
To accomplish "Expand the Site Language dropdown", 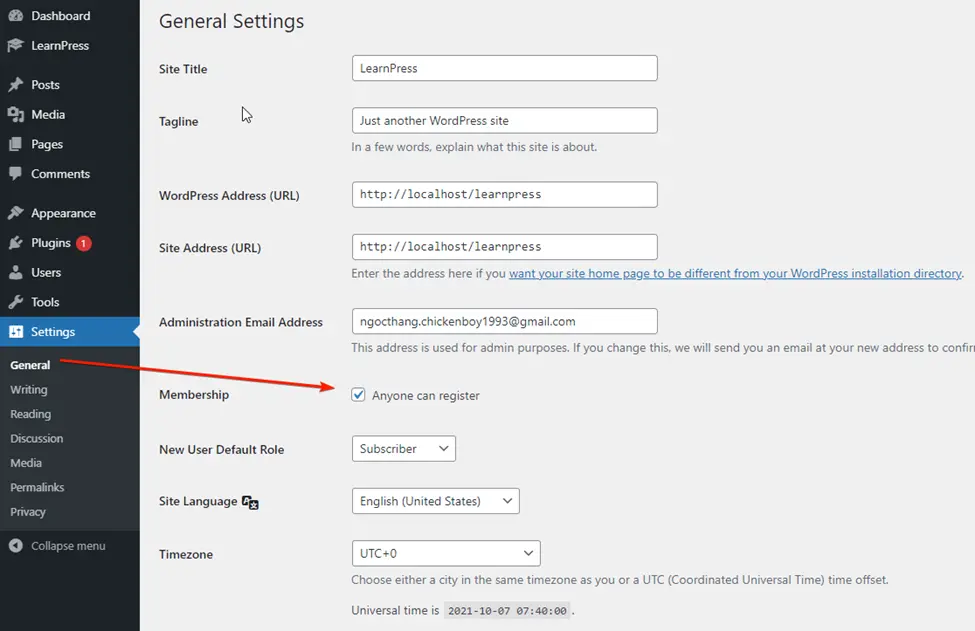I will coord(435,500).
